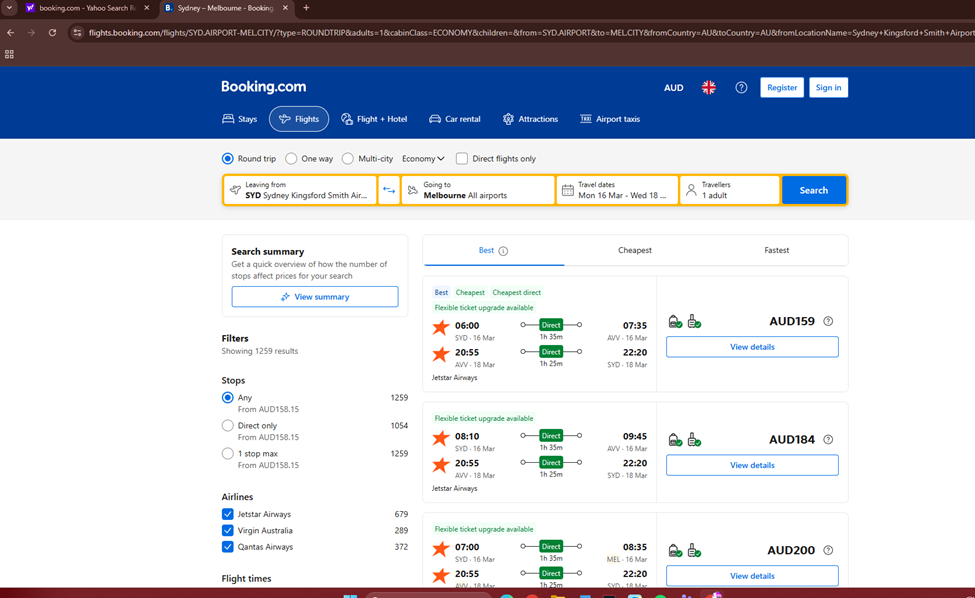This screenshot has width=975, height=598.
Task: Click the Sign in button
Action: coord(829,88)
